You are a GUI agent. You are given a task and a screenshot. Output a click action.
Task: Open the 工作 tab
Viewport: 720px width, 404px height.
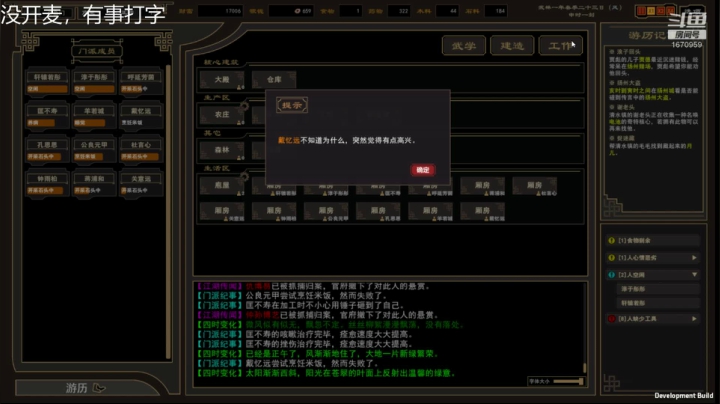click(x=560, y=46)
